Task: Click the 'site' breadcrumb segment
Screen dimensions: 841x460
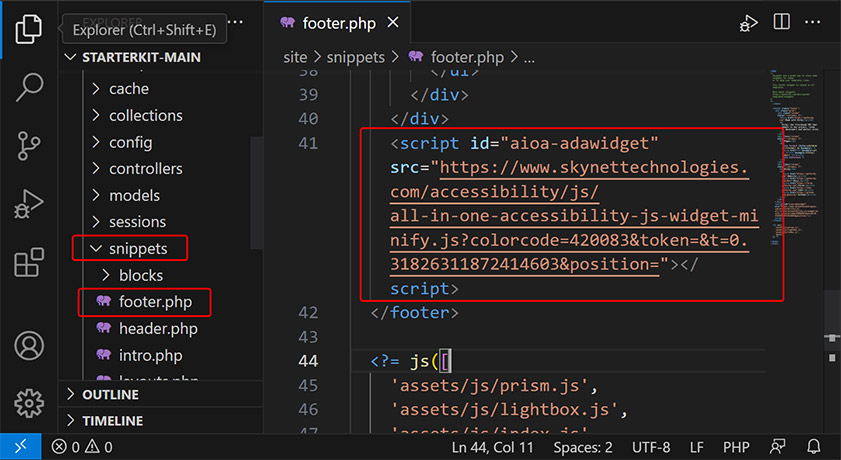Action: (x=295, y=57)
